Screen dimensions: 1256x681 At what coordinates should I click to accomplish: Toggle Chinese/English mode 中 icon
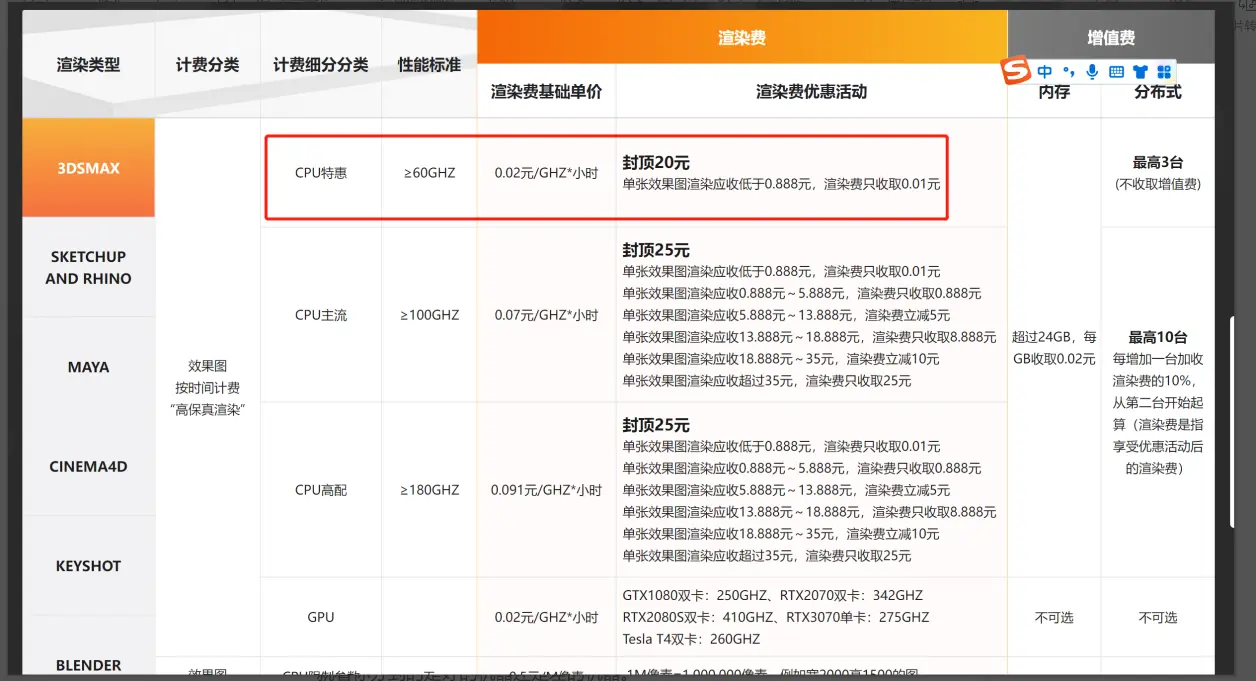[1045, 72]
